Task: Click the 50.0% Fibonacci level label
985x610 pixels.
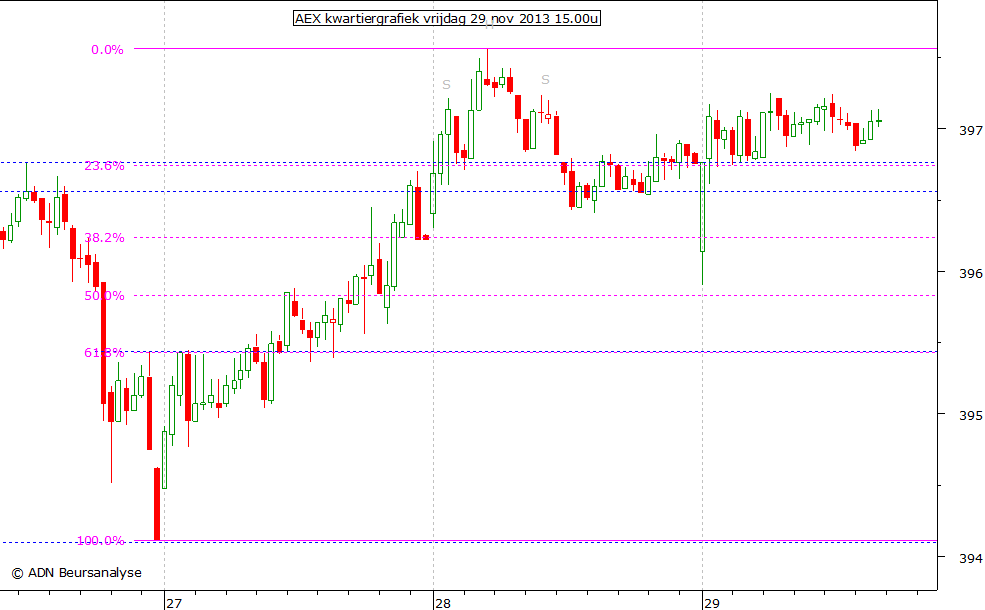Action: pos(104,296)
